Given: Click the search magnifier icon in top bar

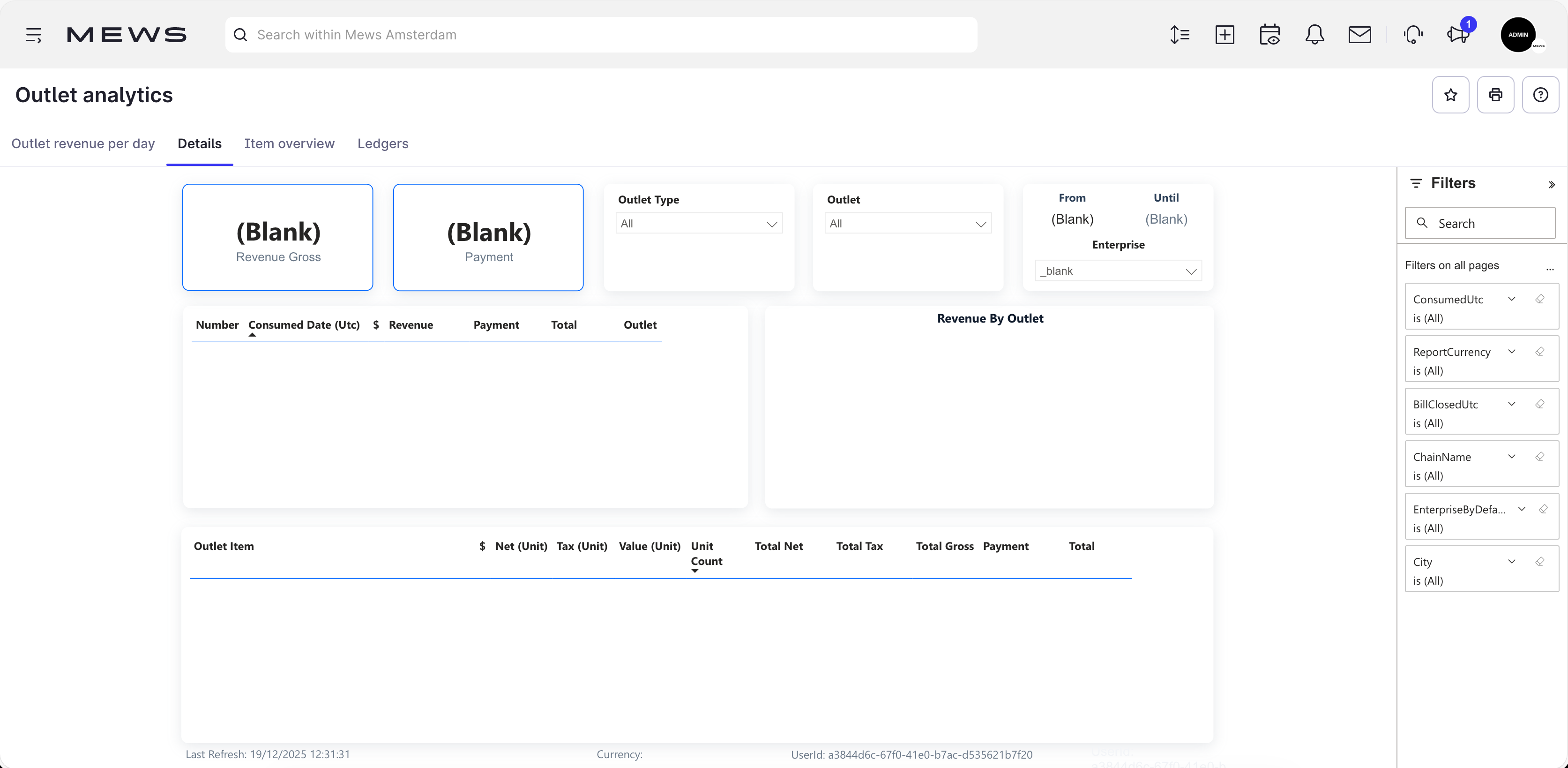Looking at the screenshot, I should click(240, 35).
